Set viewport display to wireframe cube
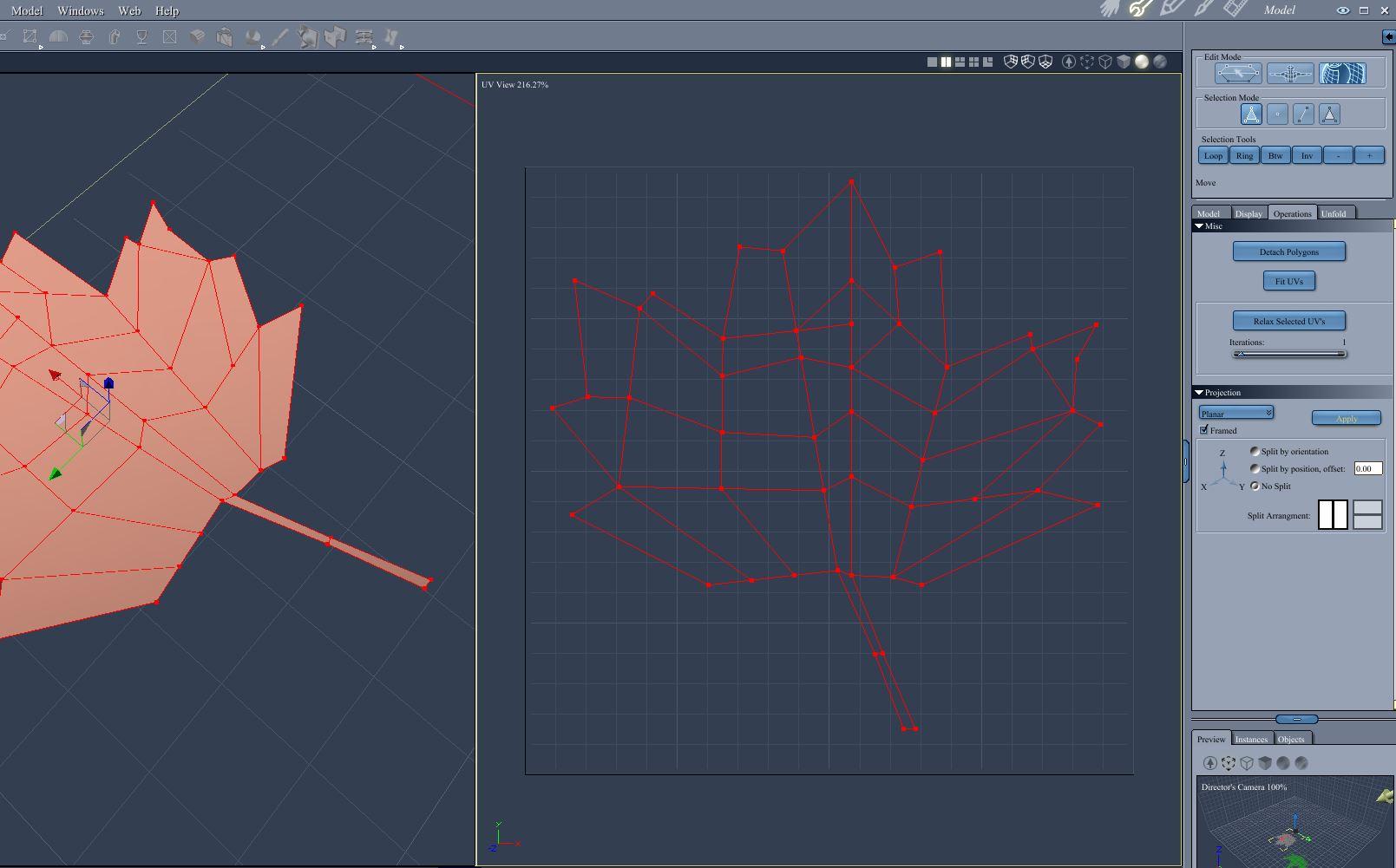The image size is (1396, 868). coord(1105,62)
